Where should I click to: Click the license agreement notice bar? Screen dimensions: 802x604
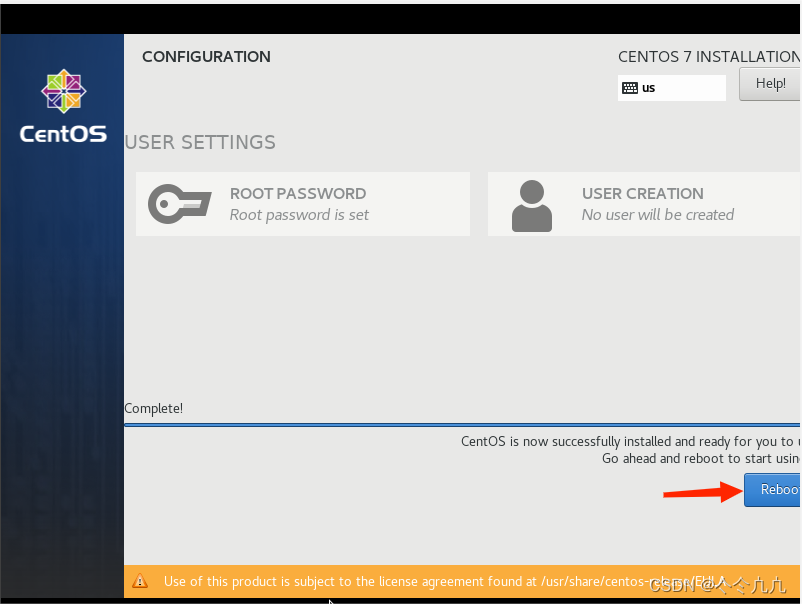462,581
